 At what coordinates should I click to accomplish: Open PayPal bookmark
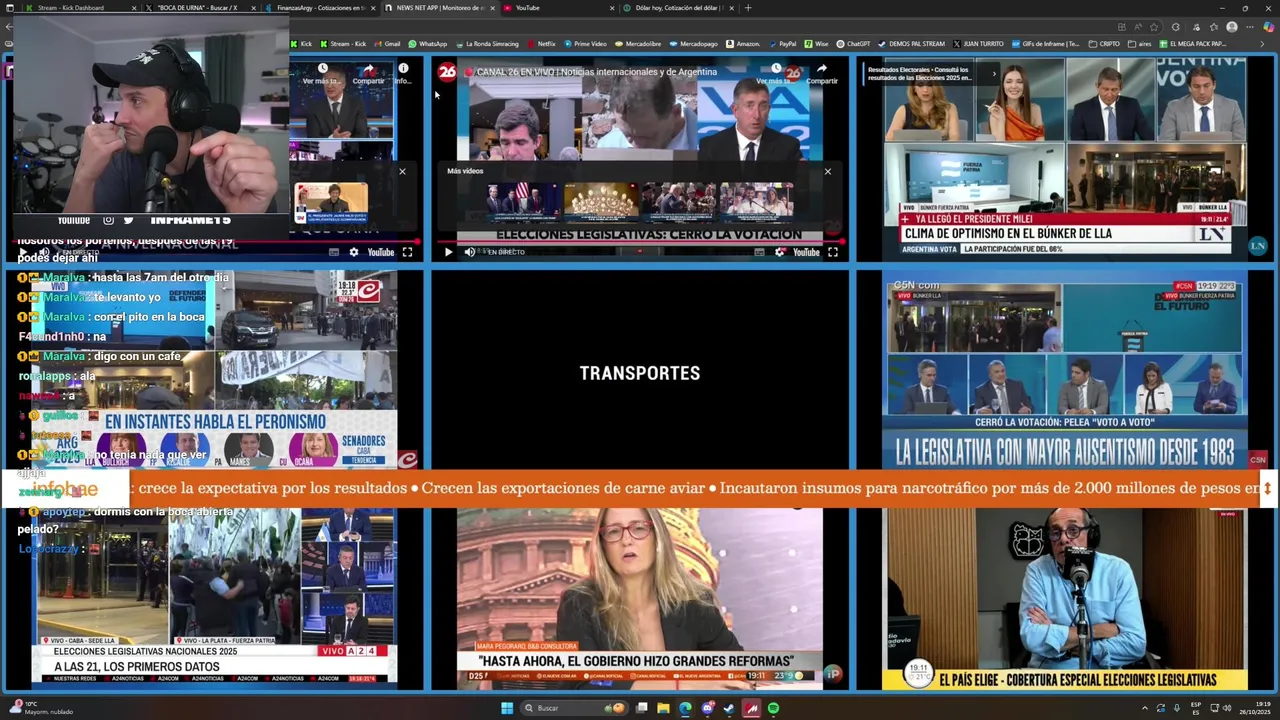(782, 44)
